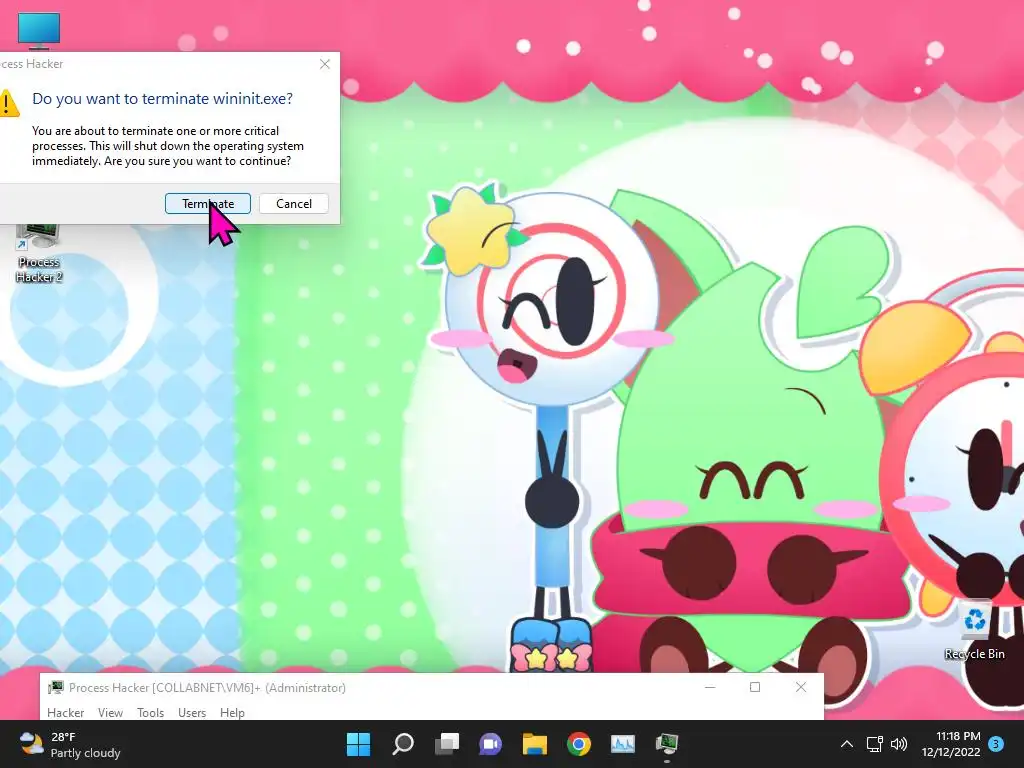Open the weather widget showing 28°F

click(x=70, y=744)
